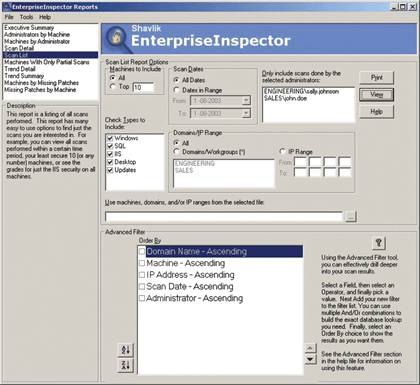The width and height of the screenshot is (420, 385).
Task: Open the Tools menu
Action: (26, 17)
